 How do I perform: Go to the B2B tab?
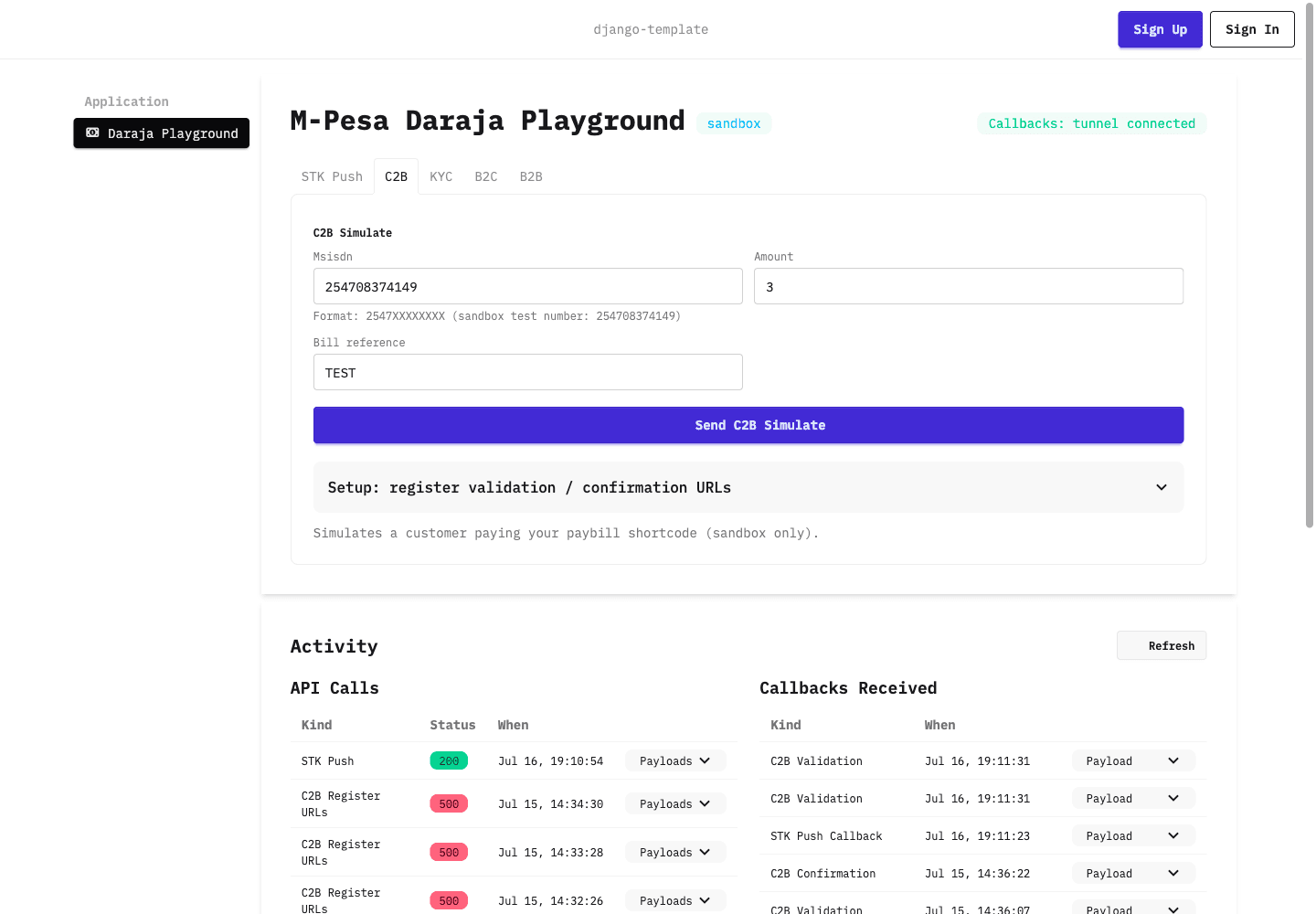point(531,176)
